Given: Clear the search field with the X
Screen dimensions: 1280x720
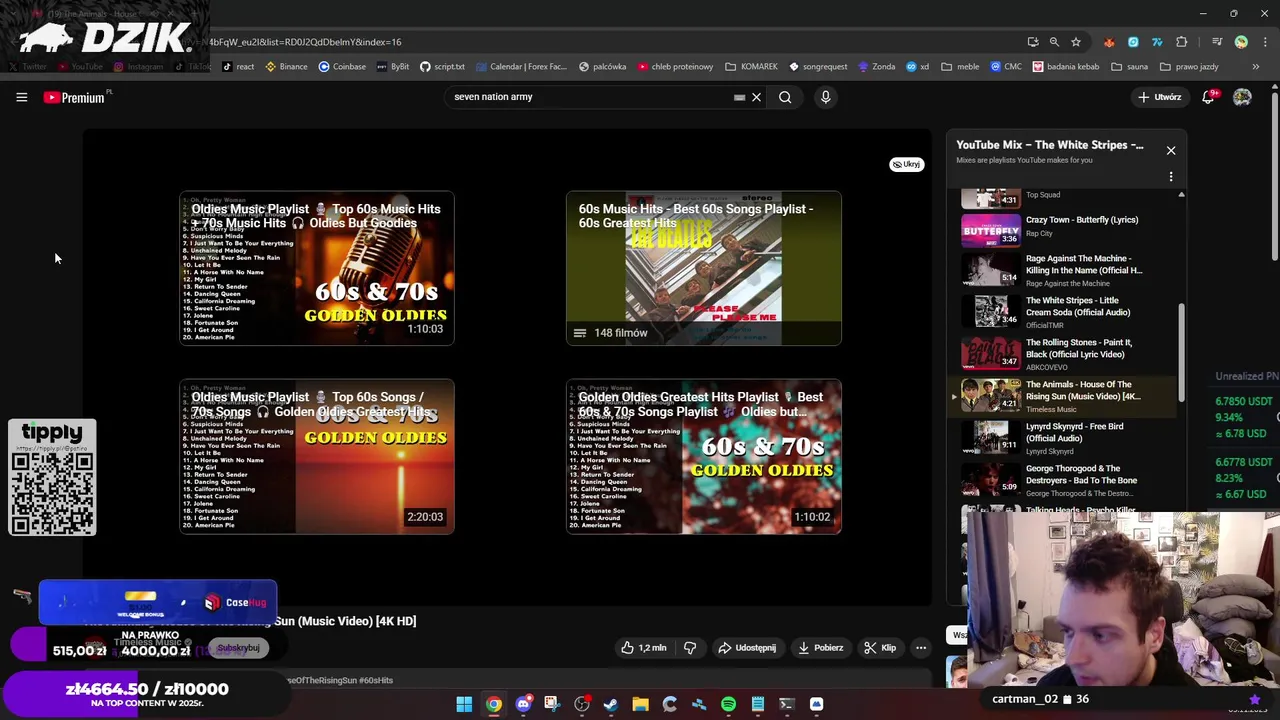Looking at the screenshot, I should (756, 97).
